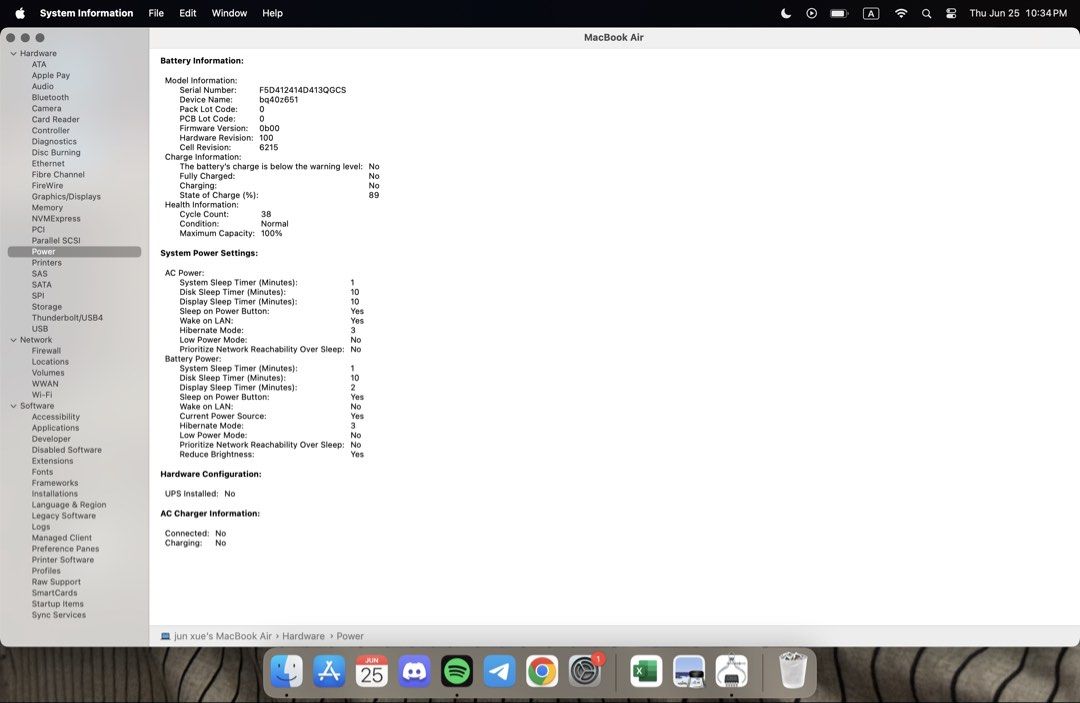Open the File menu

pyautogui.click(x=156, y=13)
